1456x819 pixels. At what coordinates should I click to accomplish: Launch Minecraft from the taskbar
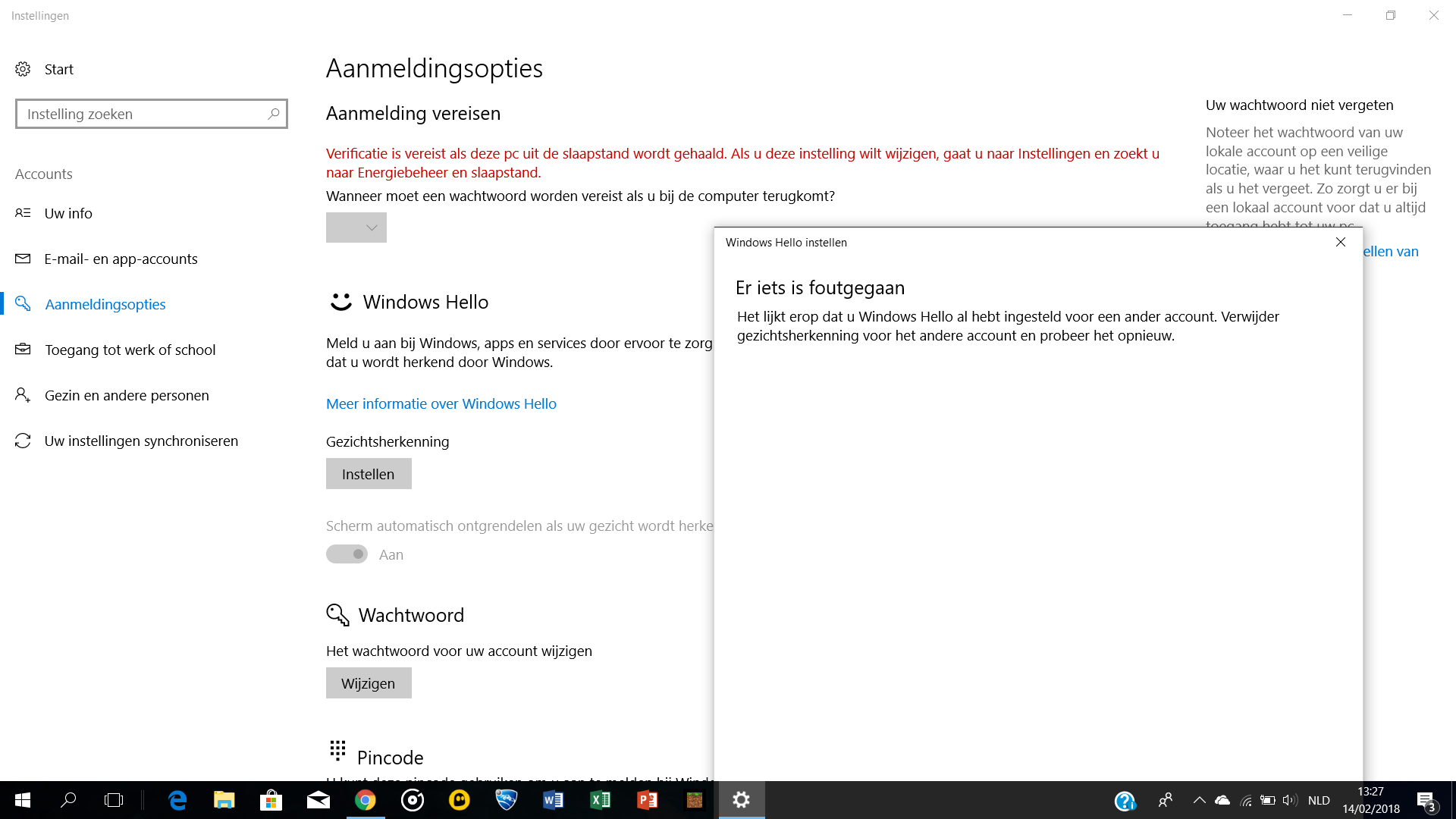[x=695, y=800]
